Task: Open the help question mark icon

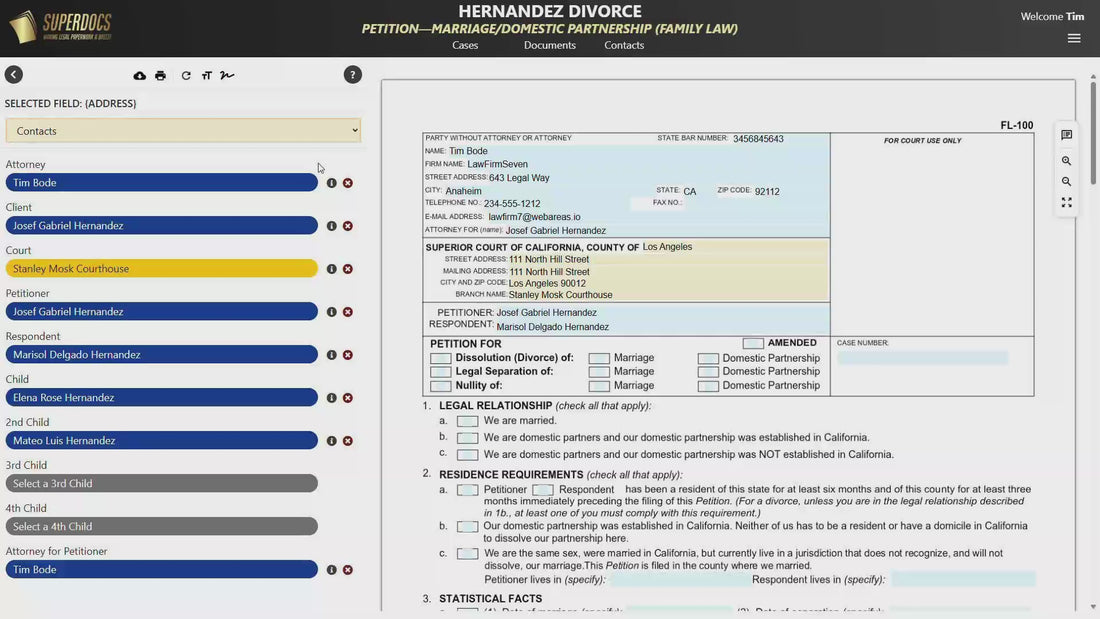Action: [x=353, y=74]
